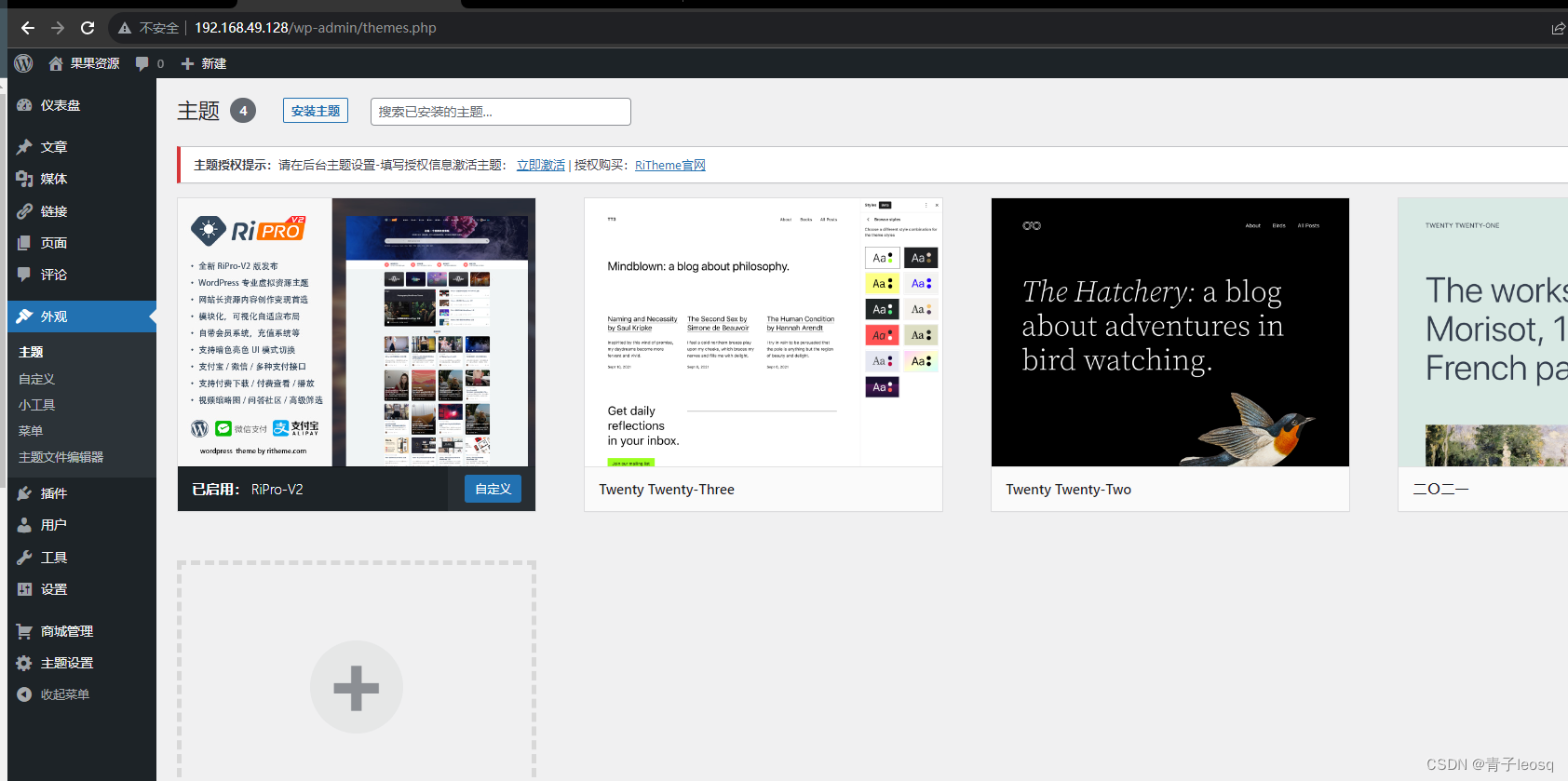Open the Twenty Twenty-Three theme screenshot

tap(764, 332)
